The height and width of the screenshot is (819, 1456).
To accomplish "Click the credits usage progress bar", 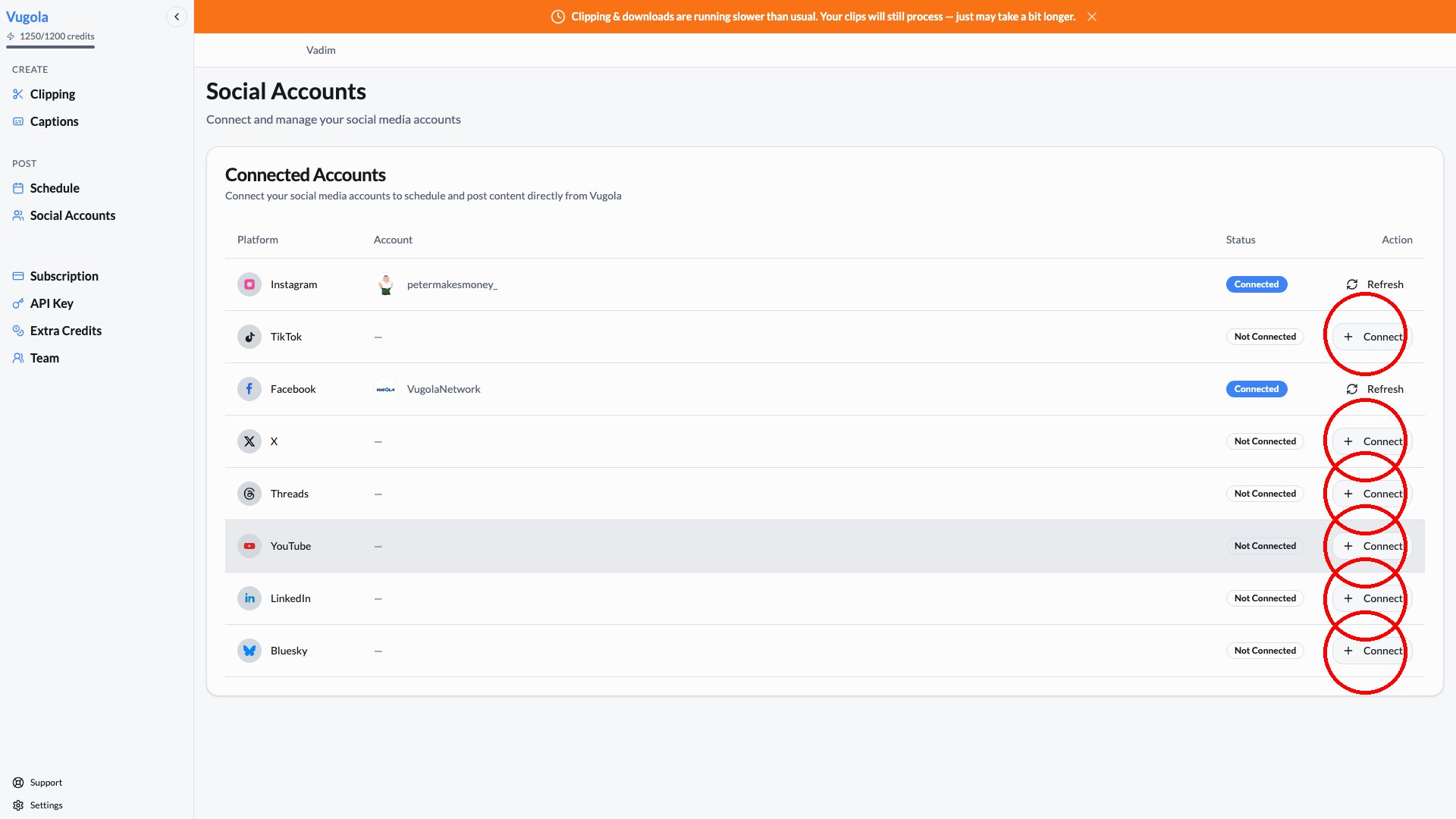I will click(50, 47).
